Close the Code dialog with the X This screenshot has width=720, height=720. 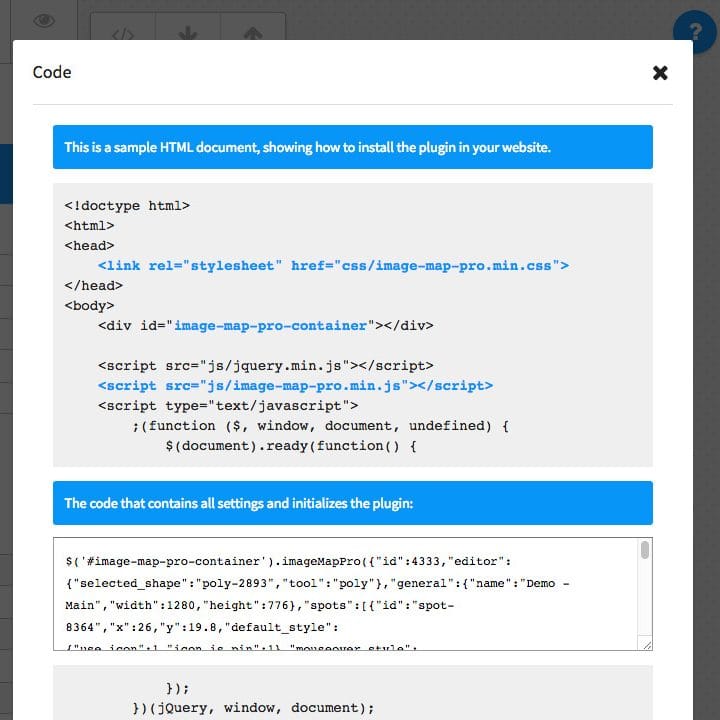point(660,73)
